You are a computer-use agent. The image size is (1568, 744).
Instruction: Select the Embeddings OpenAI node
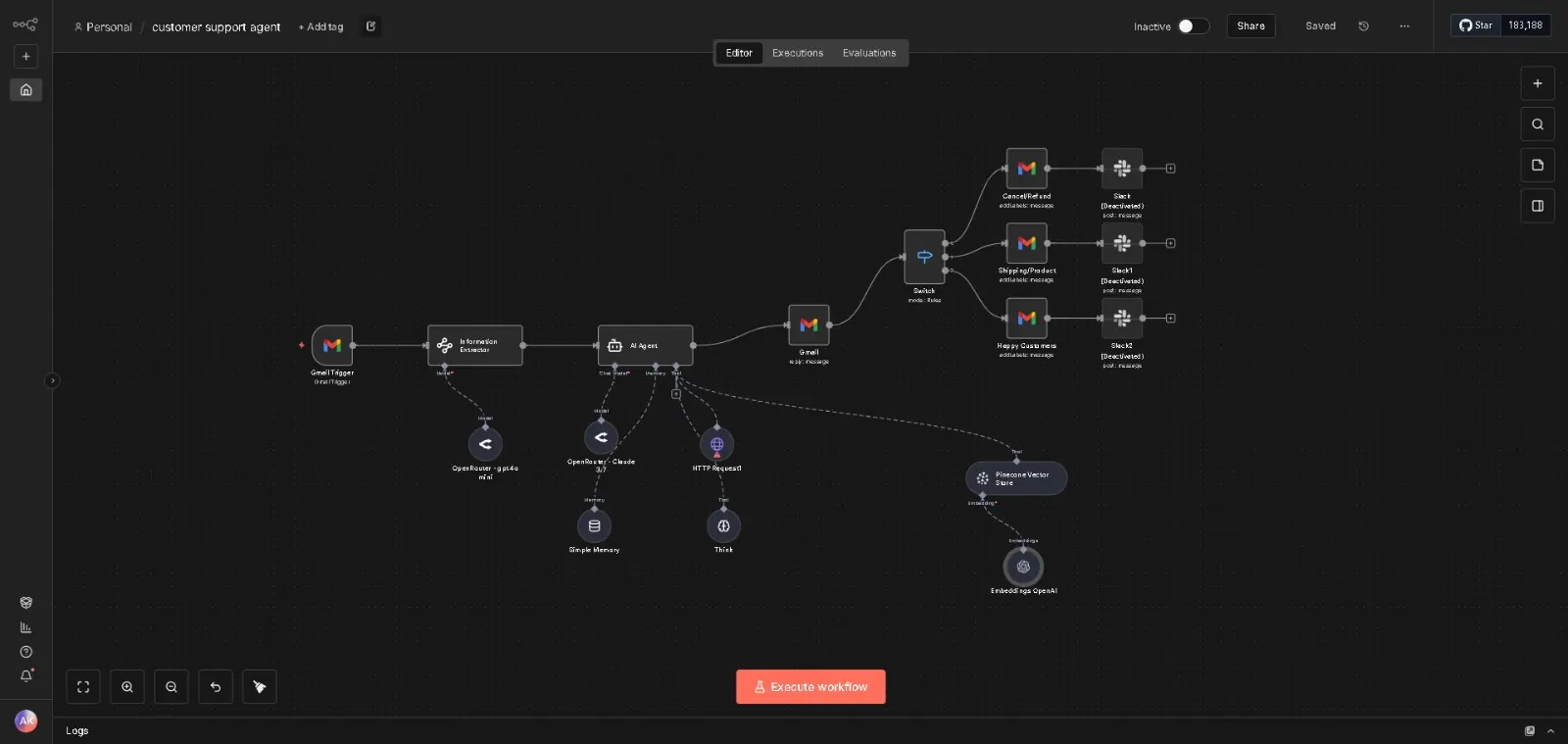[x=1023, y=567]
